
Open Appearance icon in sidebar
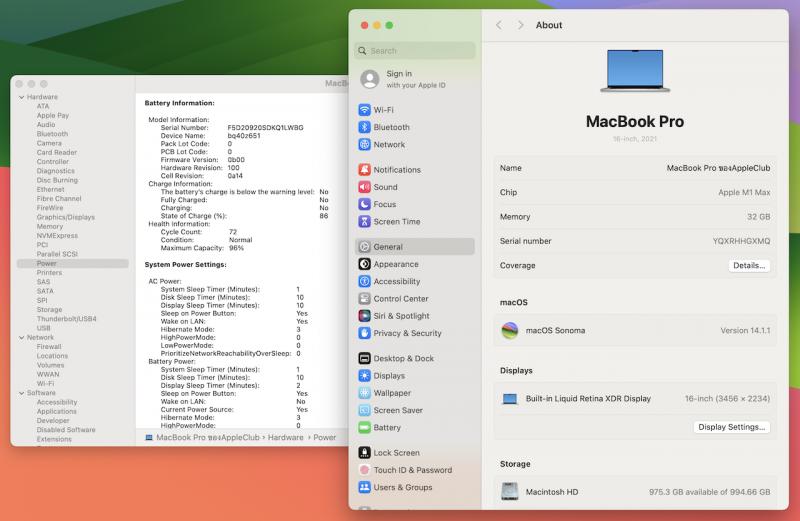pos(364,264)
